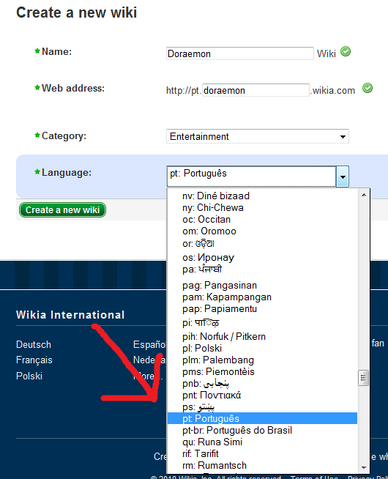Image resolution: width=388 pixels, height=479 pixels.
Task: Choose pam: Kapampangan in the list
Action: 227,297
